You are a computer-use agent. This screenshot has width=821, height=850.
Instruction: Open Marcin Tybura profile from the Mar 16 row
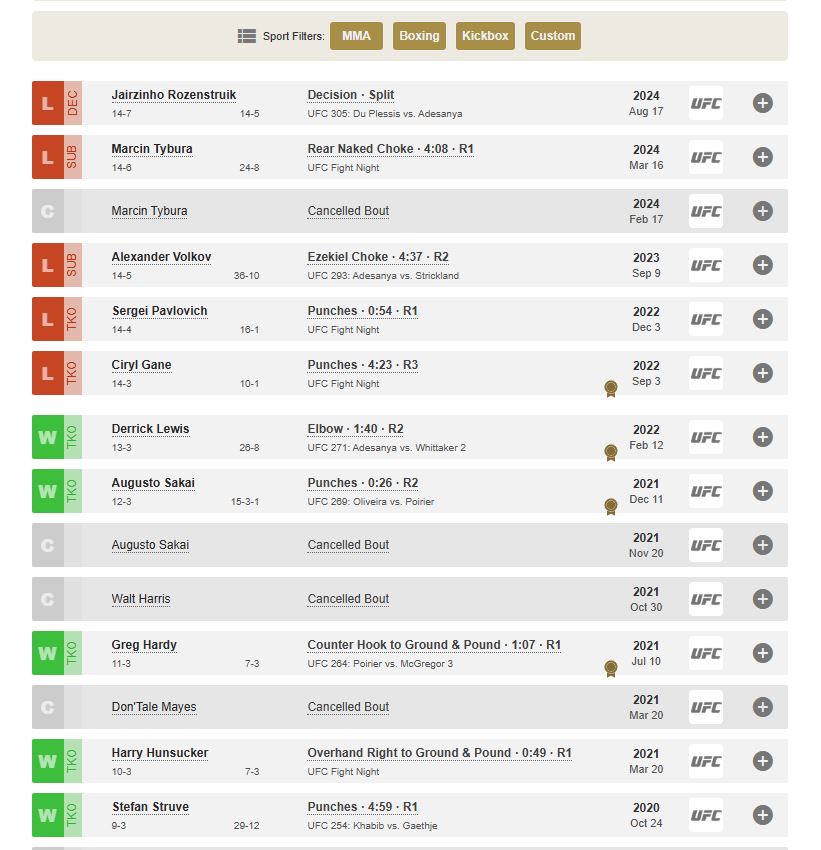pos(152,149)
